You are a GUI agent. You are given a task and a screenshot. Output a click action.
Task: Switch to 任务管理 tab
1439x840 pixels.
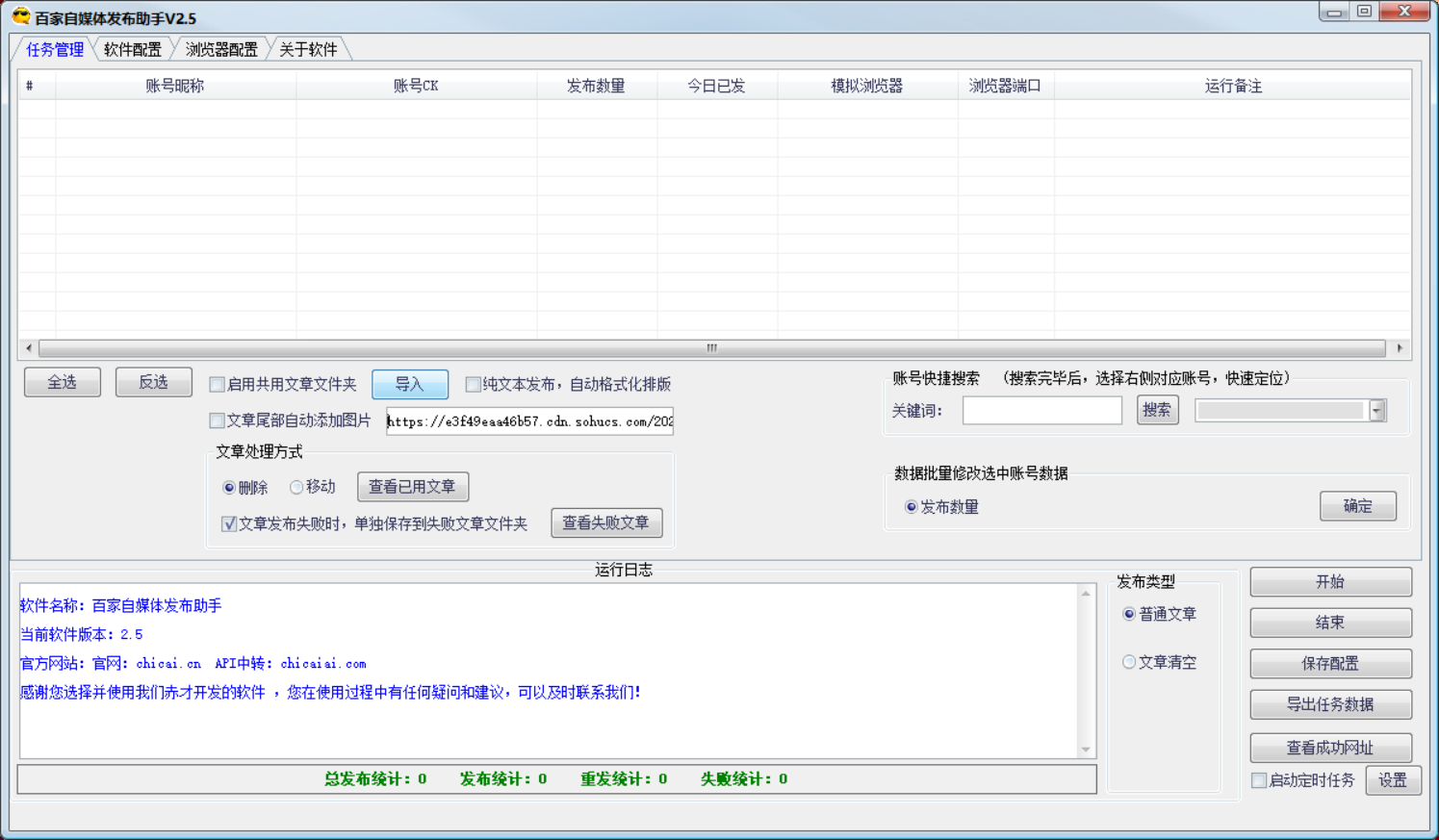point(55,49)
